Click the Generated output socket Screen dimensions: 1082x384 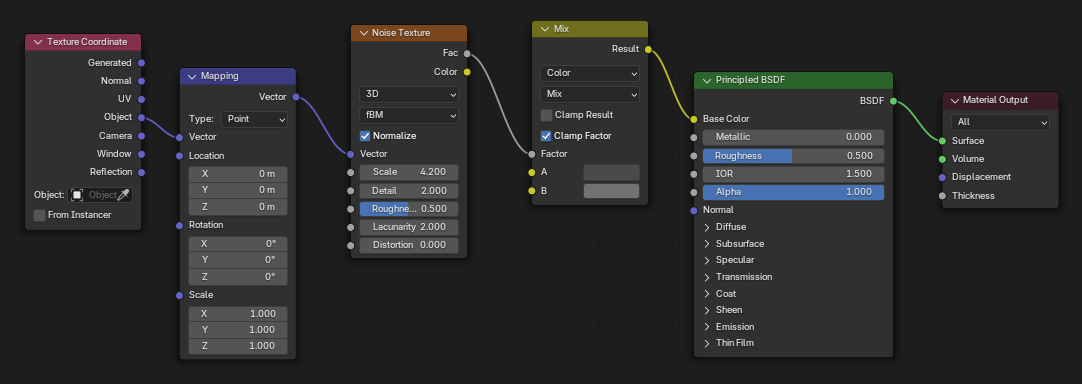[141, 63]
